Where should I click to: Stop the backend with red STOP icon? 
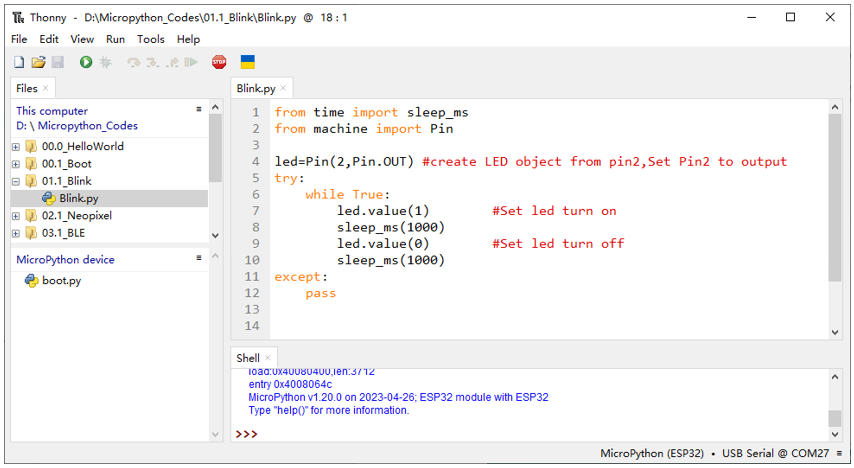[219, 62]
